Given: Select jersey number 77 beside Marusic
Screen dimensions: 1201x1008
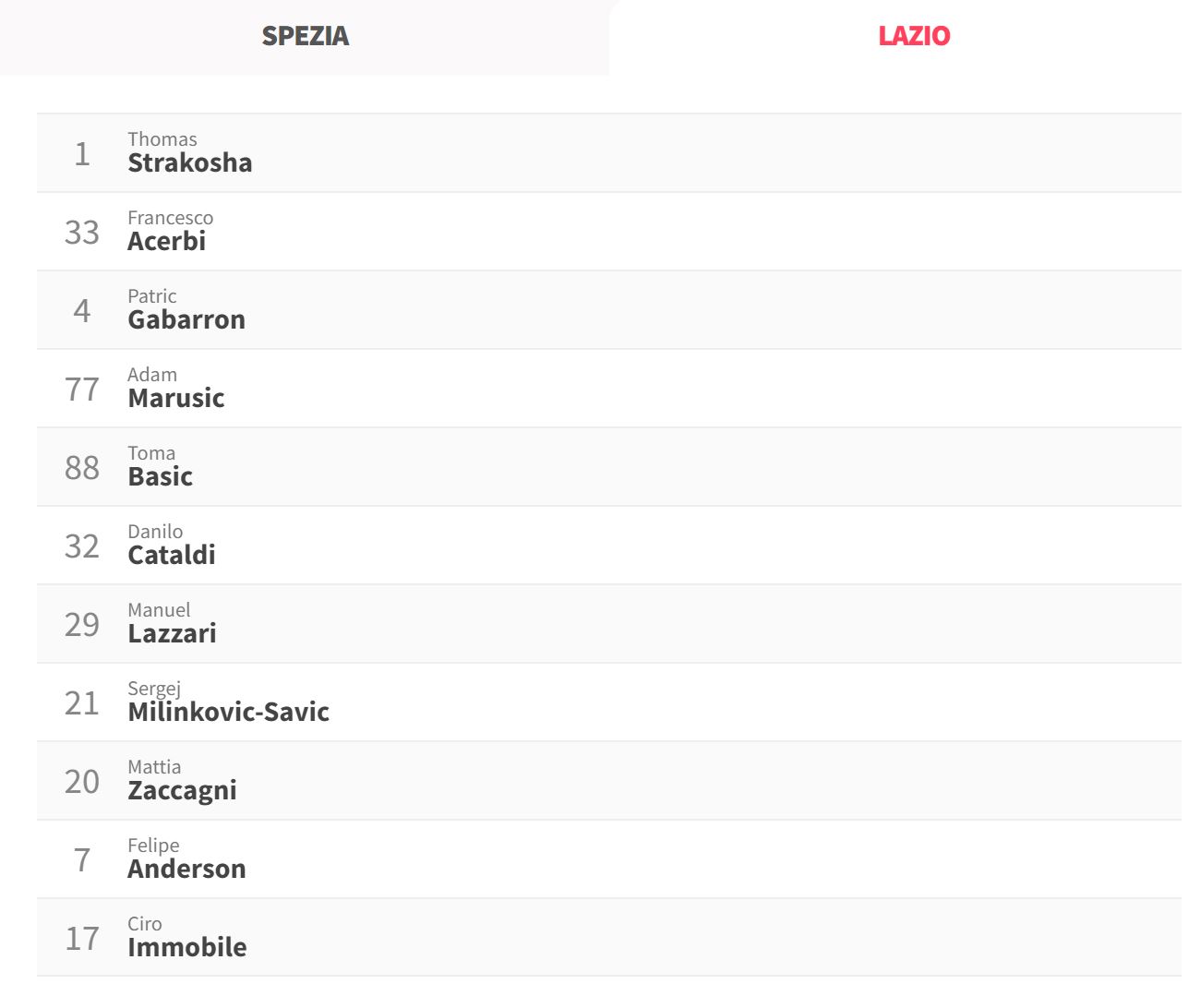Looking at the screenshot, I should tap(82, 389).
